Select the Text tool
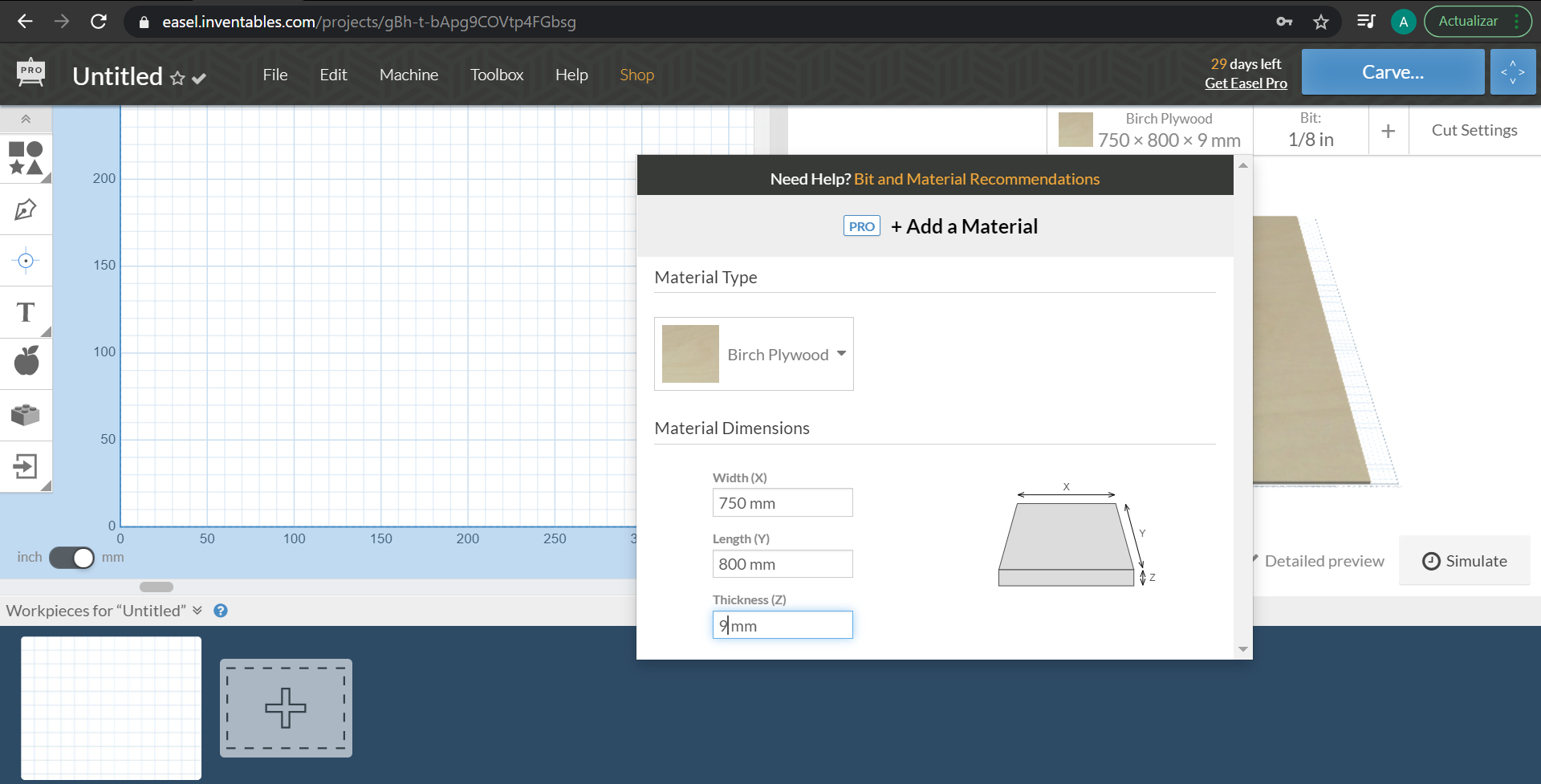This screenshot has height=784, width=1541. (x=26, y=312)
